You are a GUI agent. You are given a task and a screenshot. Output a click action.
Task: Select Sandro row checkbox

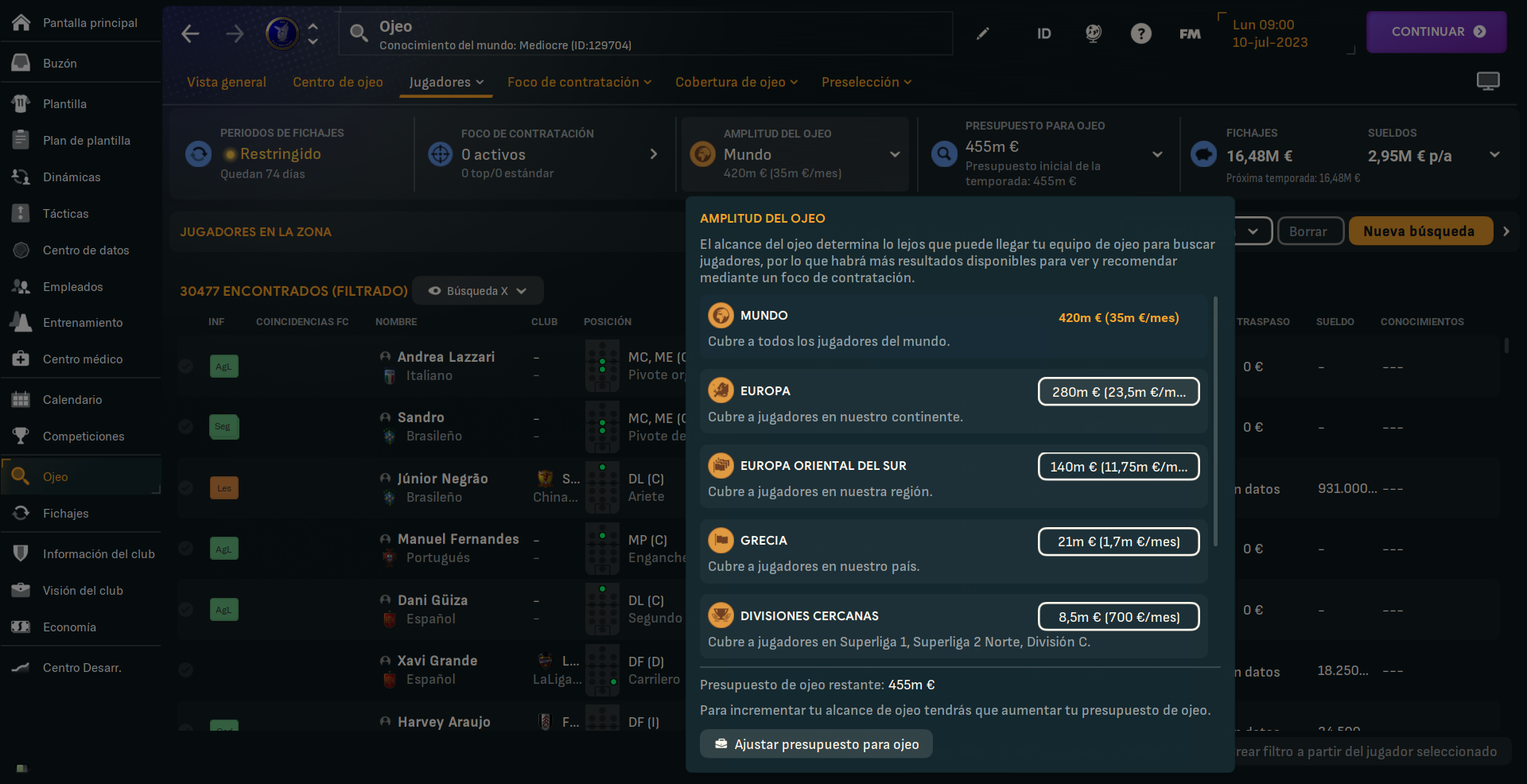pos(186,427)
